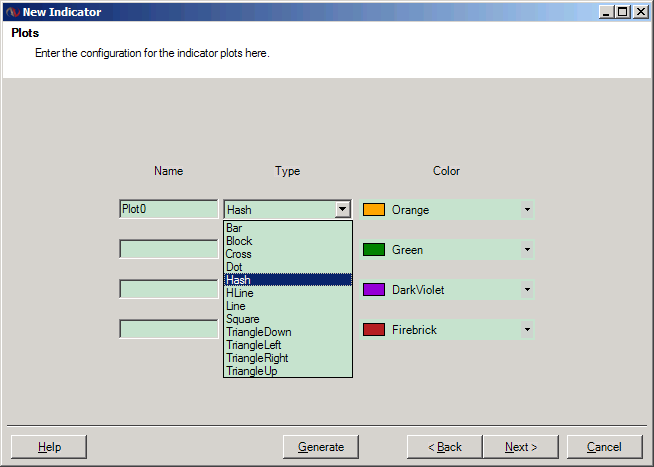Click the empty name field beside Green
The height and width of the screenshot is (467, 654).
(x=169, y=249)
